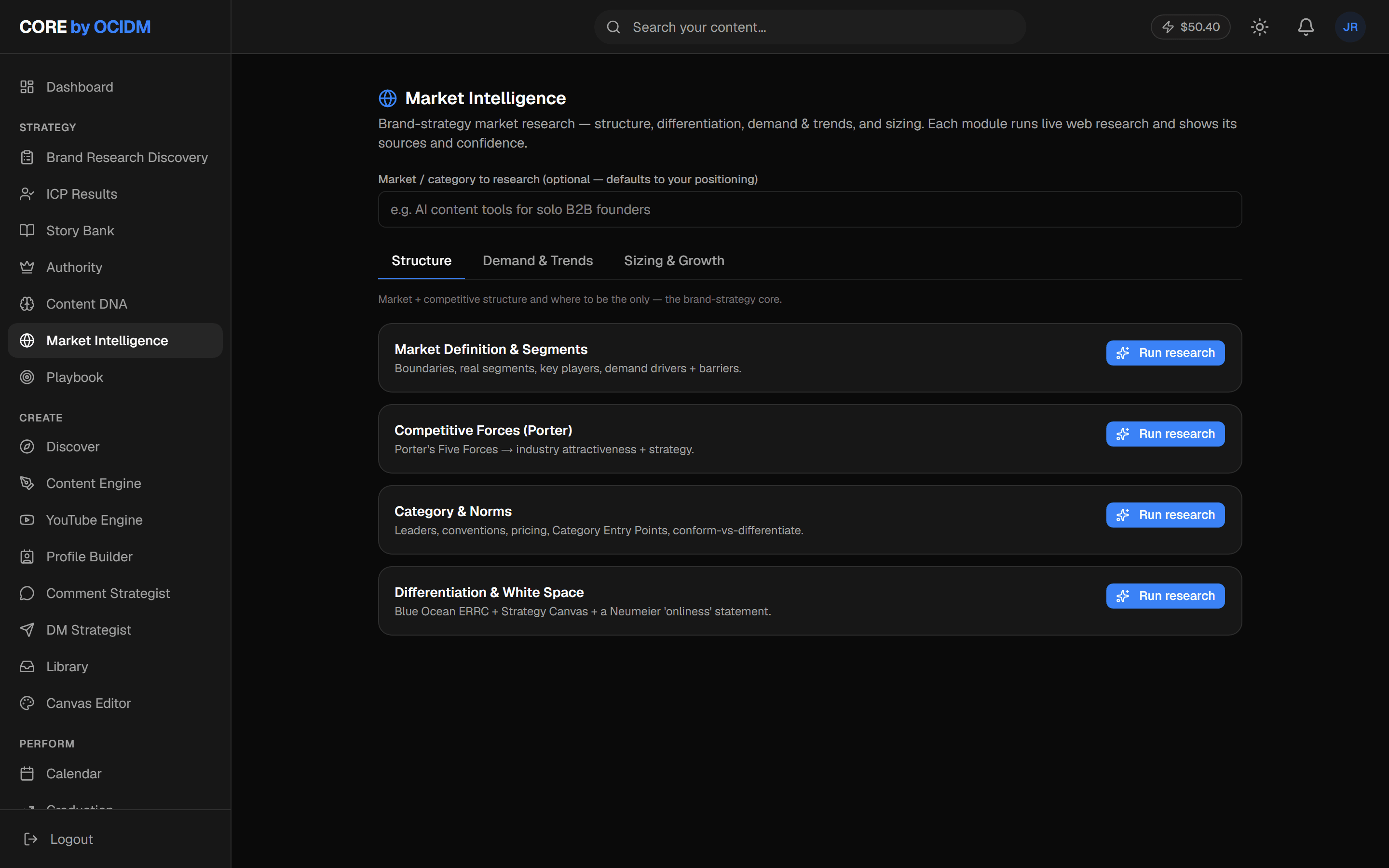Click the Comment Strategist speech bubble icon
This screenshot has width=1389, height=868.
pos(27,593)
